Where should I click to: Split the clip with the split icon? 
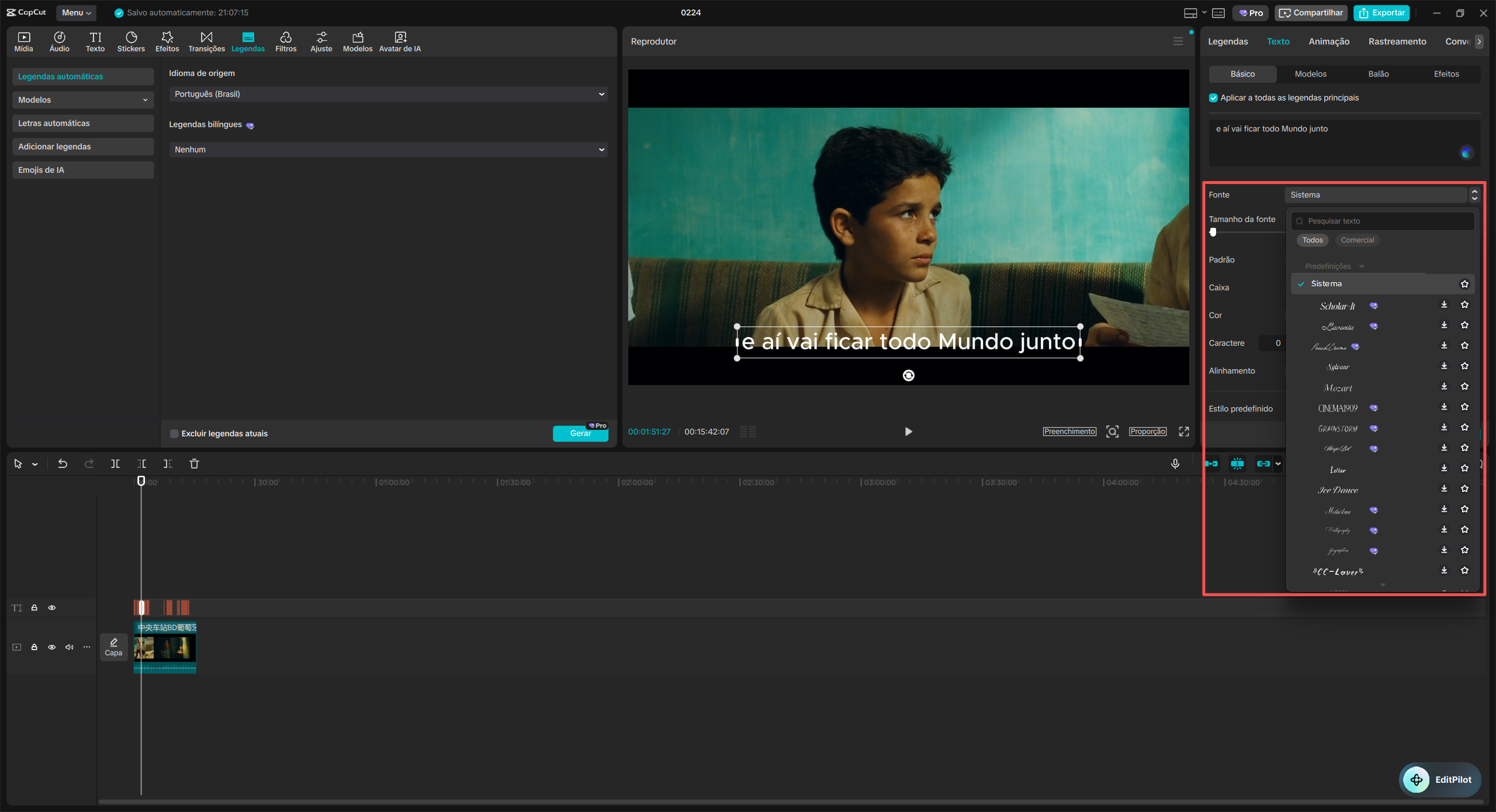[x=115, y=463]
